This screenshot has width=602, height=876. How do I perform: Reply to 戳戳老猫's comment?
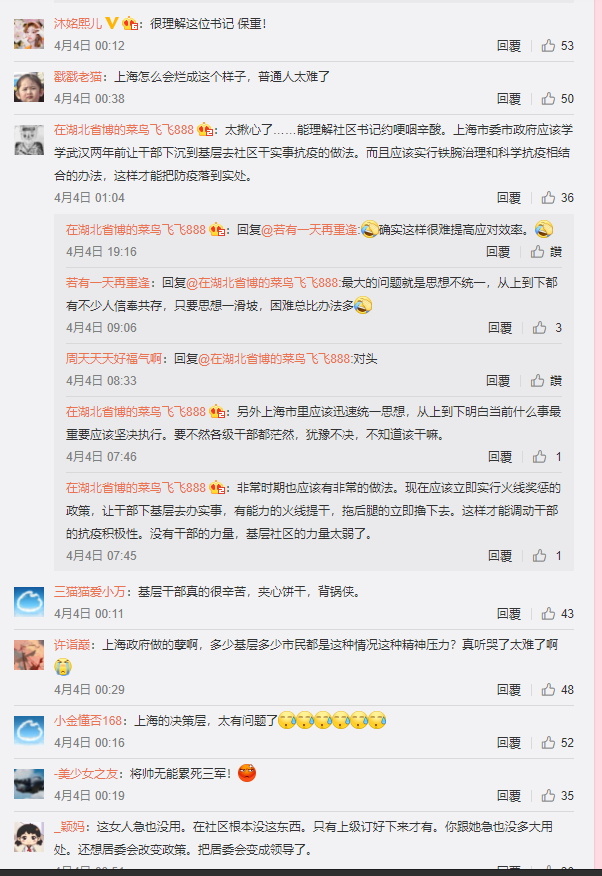(x=509, y=99)
